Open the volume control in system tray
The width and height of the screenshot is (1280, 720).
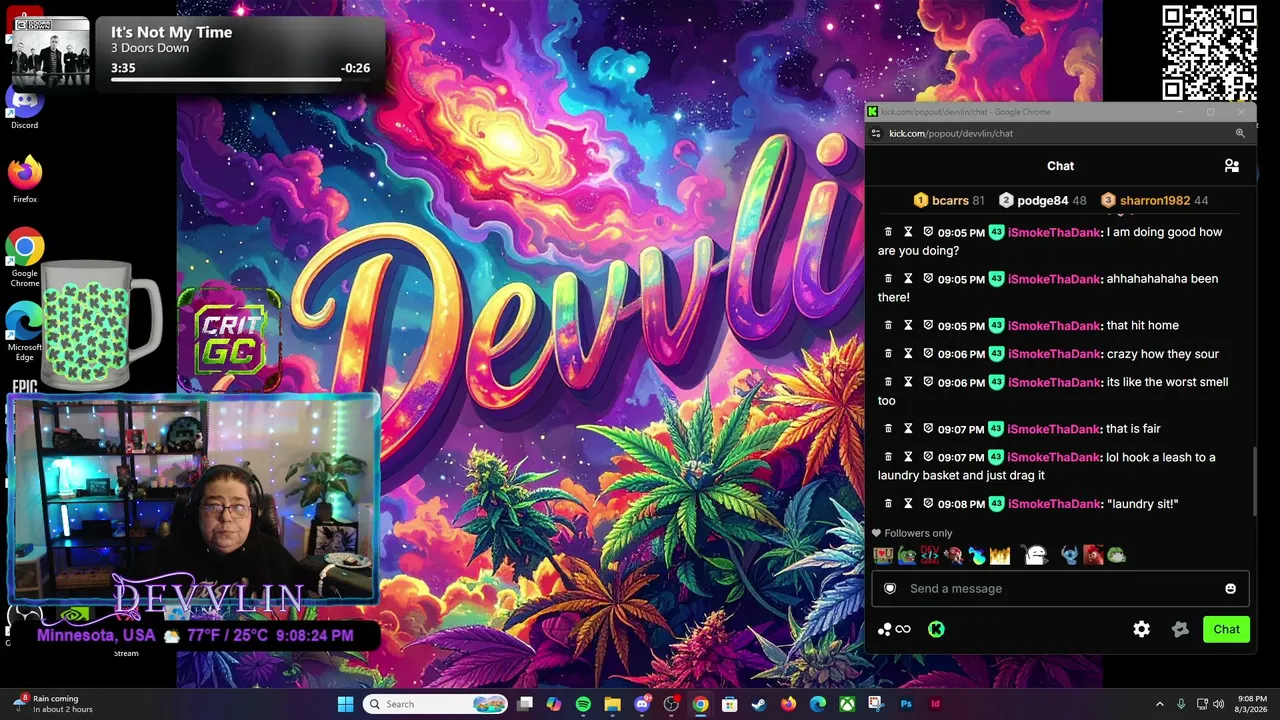coord(1219,704)
